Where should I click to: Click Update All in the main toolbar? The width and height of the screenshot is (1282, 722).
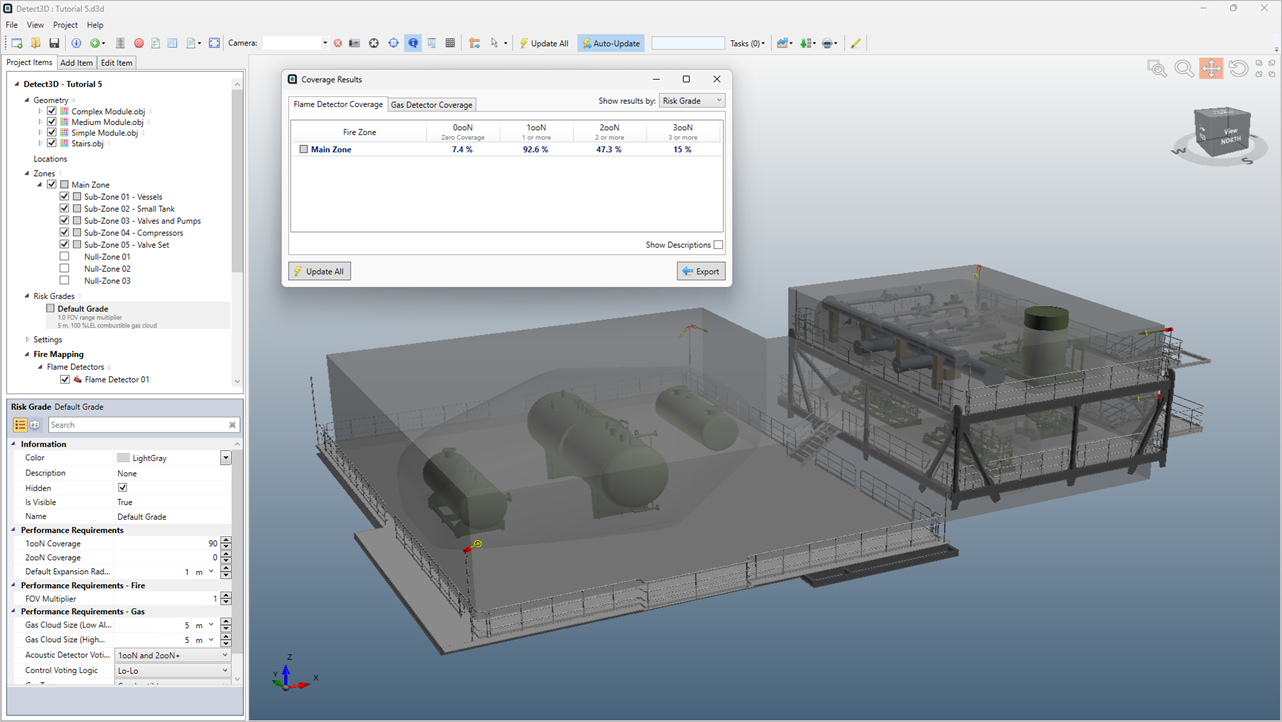tap(544, 43)
